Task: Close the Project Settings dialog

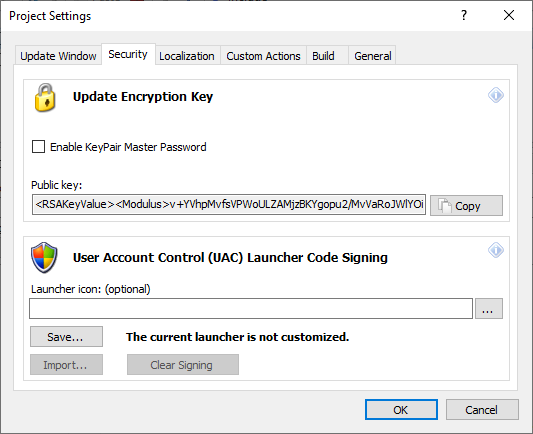Action: coord(509,15)
